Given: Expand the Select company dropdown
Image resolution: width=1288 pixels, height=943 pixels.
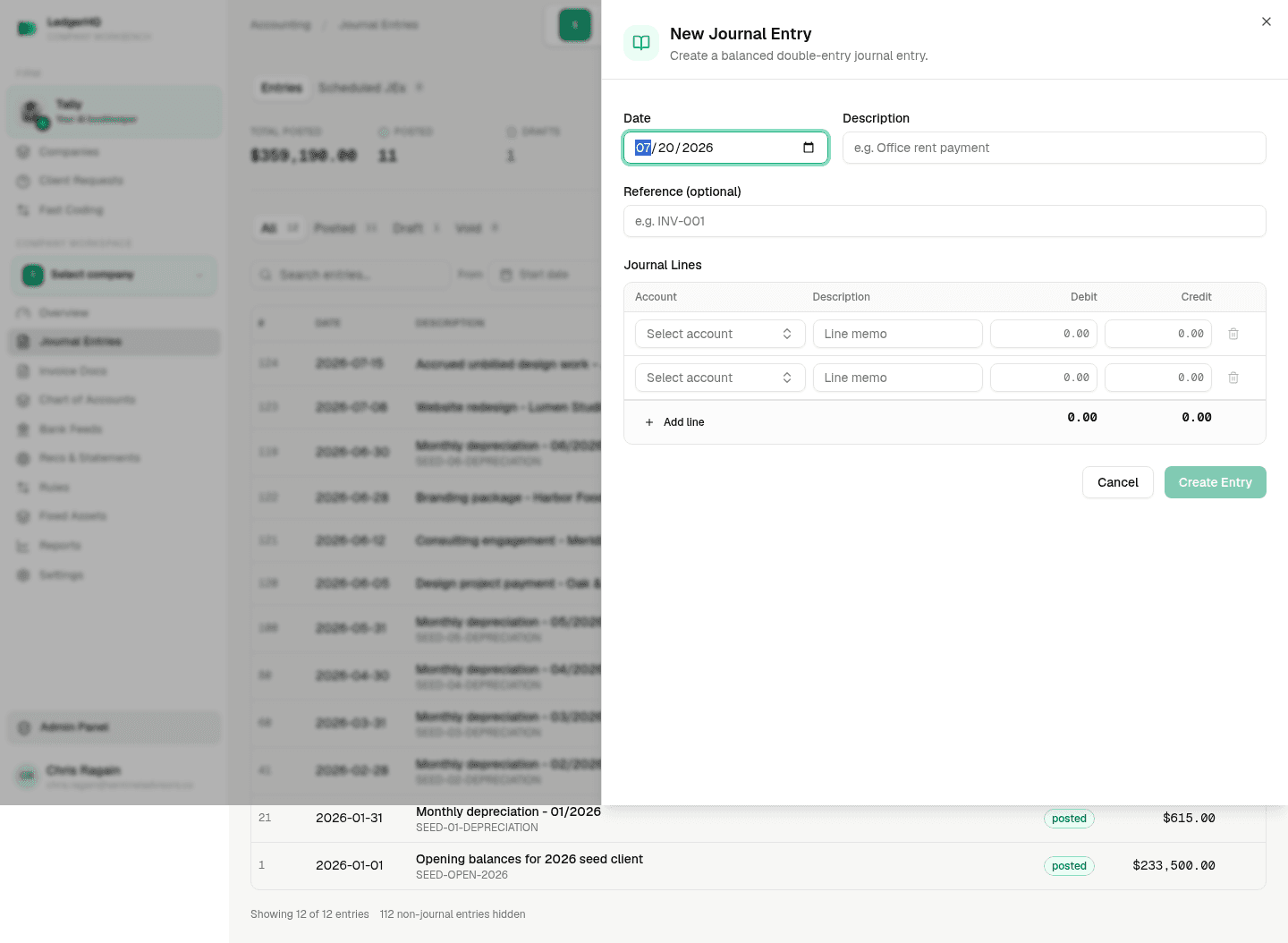Looking at the screenshot, I should pyautogui.click(x=114, y=275).
